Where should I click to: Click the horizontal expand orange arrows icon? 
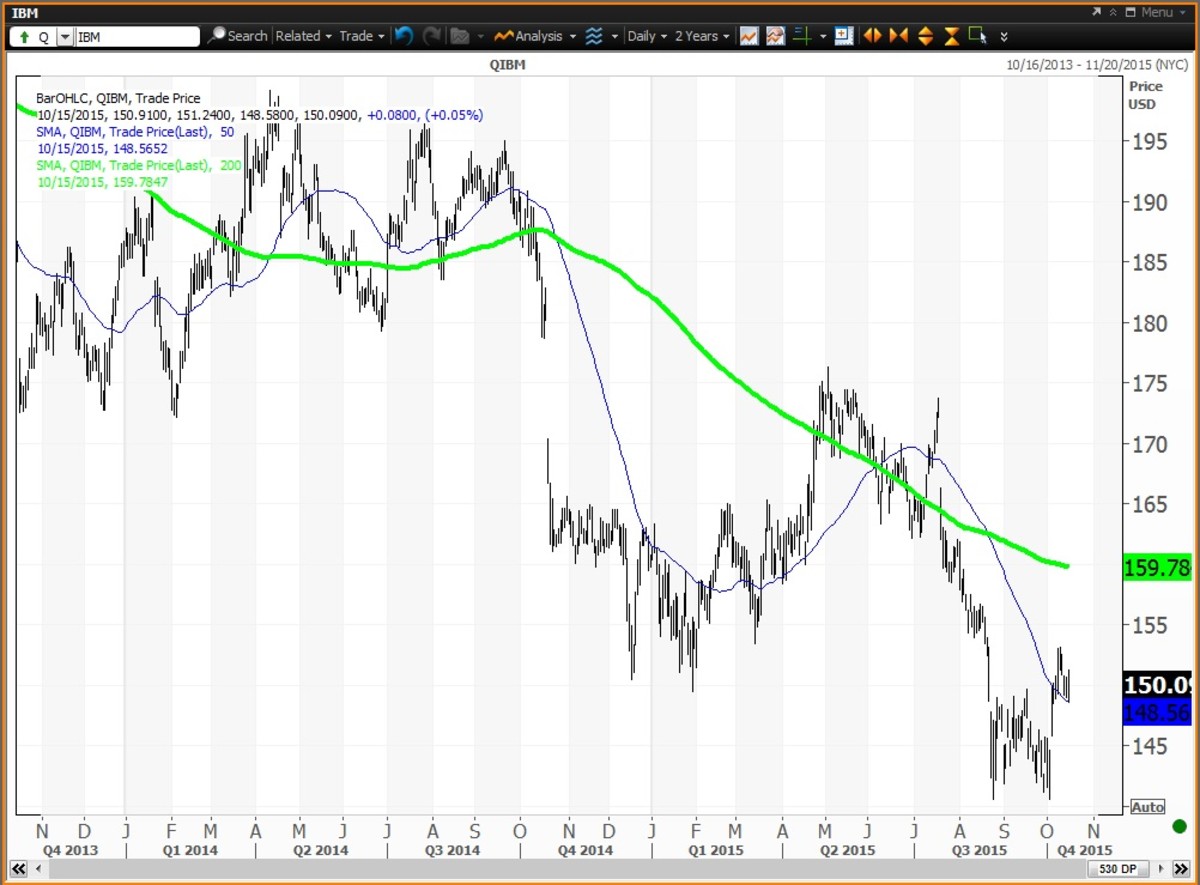tap(872, 36)
